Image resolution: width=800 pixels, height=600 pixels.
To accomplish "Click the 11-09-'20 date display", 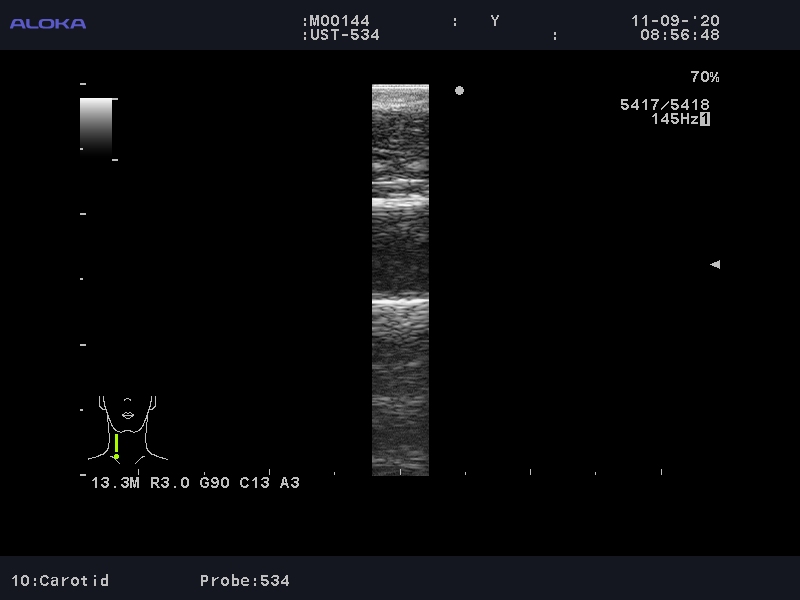I will [675, 21].
